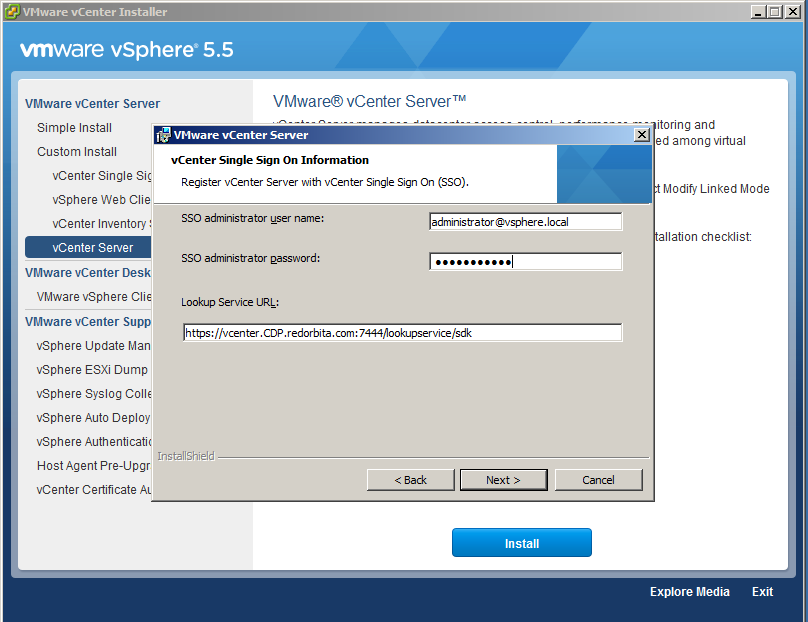Click the SSO administrator password field

pyautogui.click(x=525, y=262)
